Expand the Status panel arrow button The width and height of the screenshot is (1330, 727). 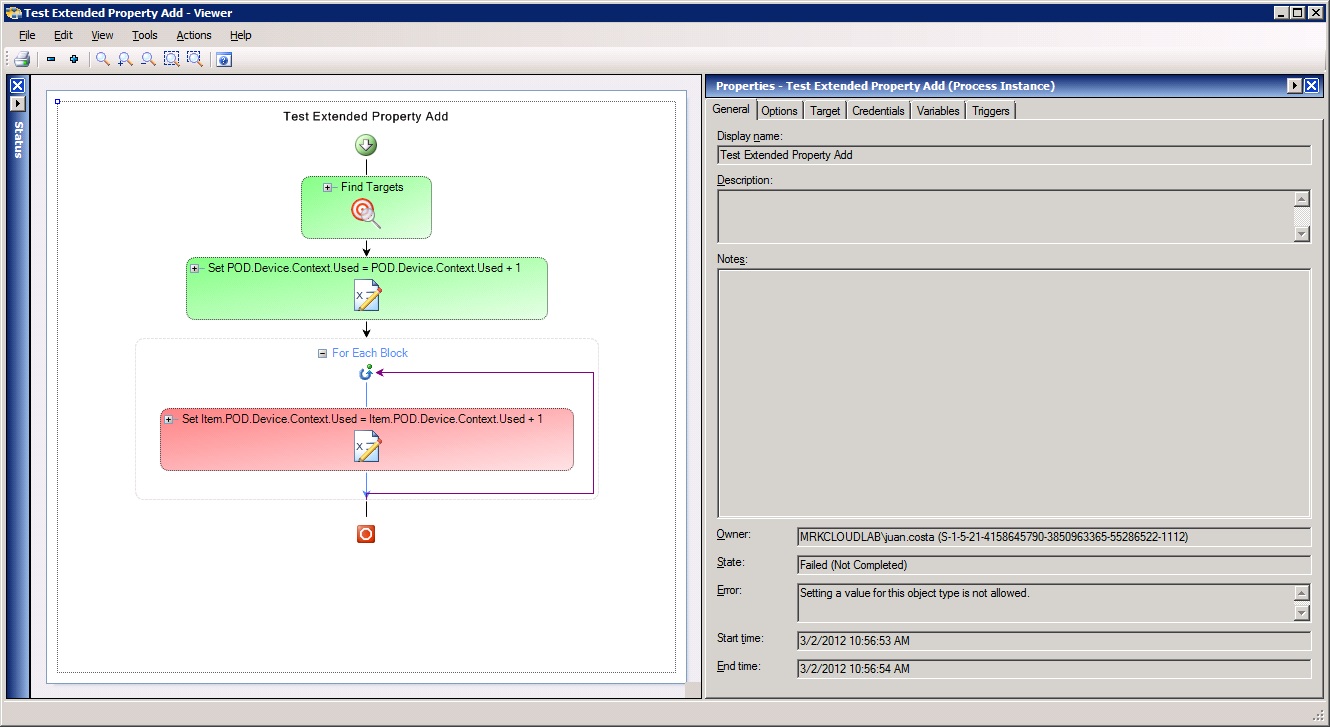coord(17,103)
